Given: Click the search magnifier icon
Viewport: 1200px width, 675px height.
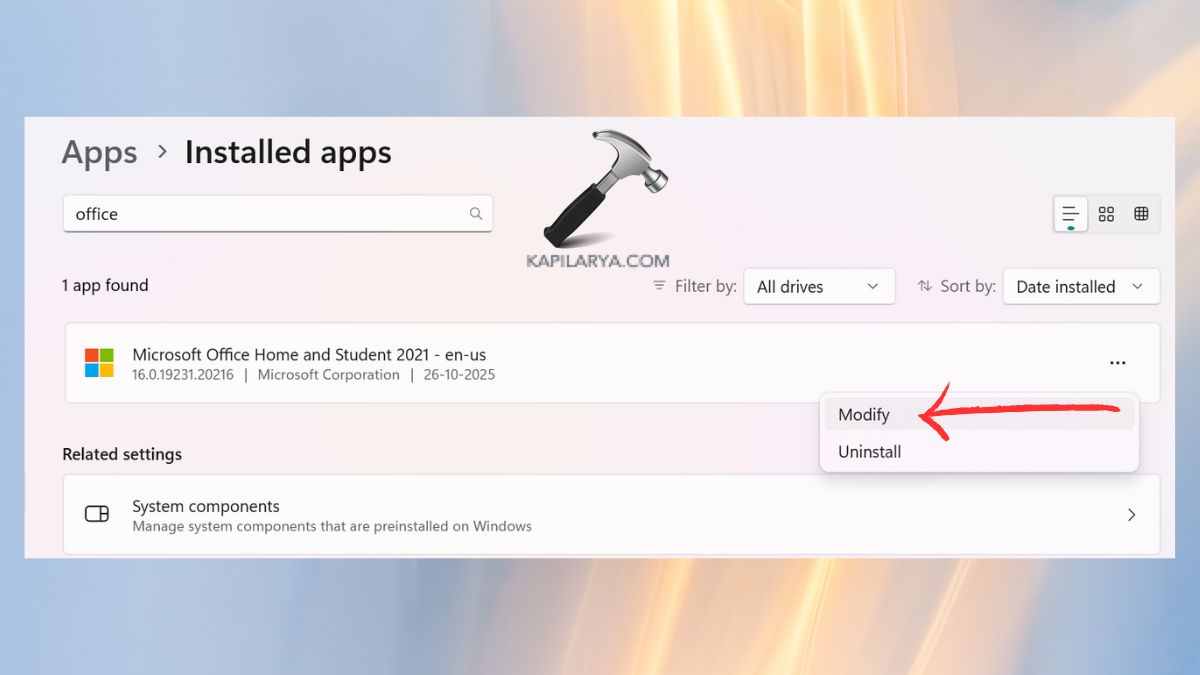Looking at the screenshot, I should pos(475,213).
